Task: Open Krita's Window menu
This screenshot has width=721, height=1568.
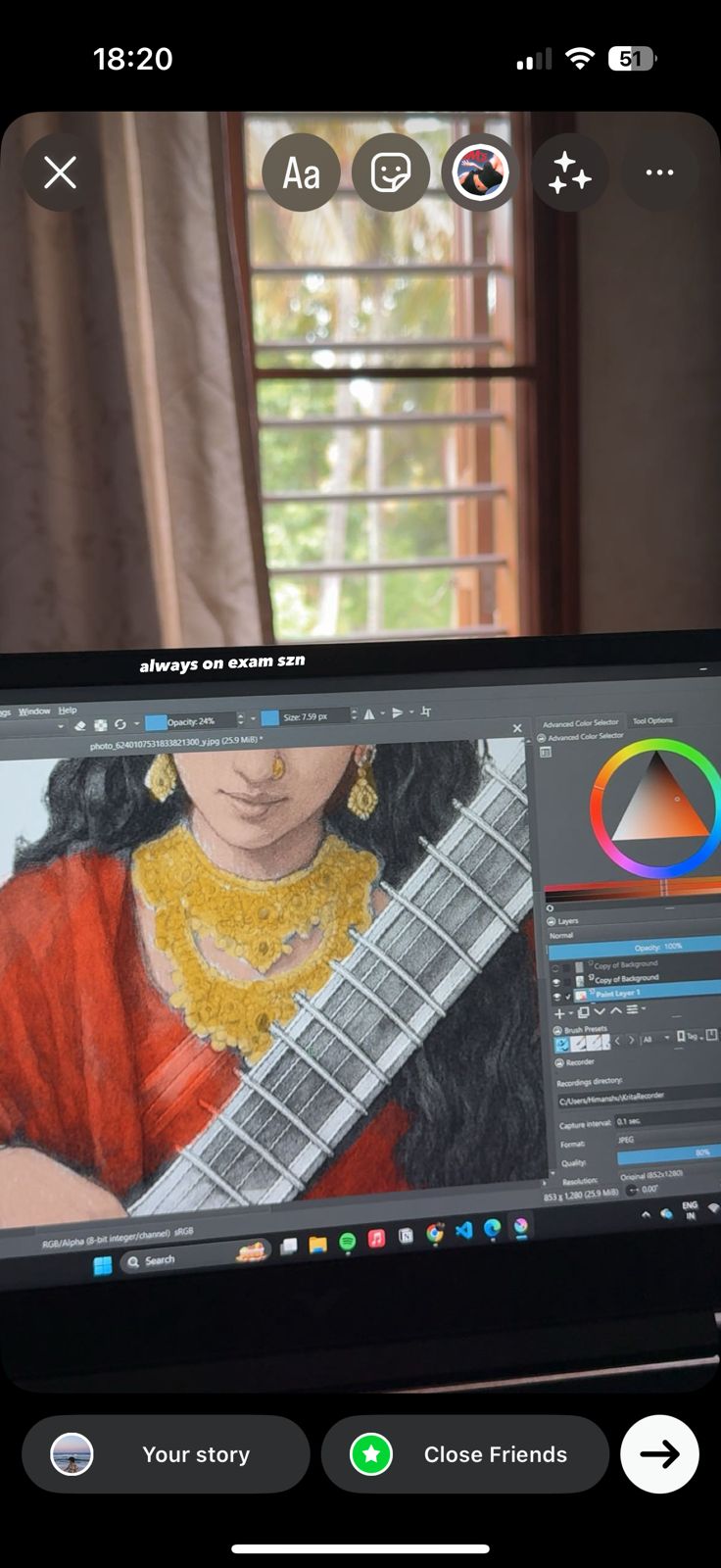Action: coord(34,710)
